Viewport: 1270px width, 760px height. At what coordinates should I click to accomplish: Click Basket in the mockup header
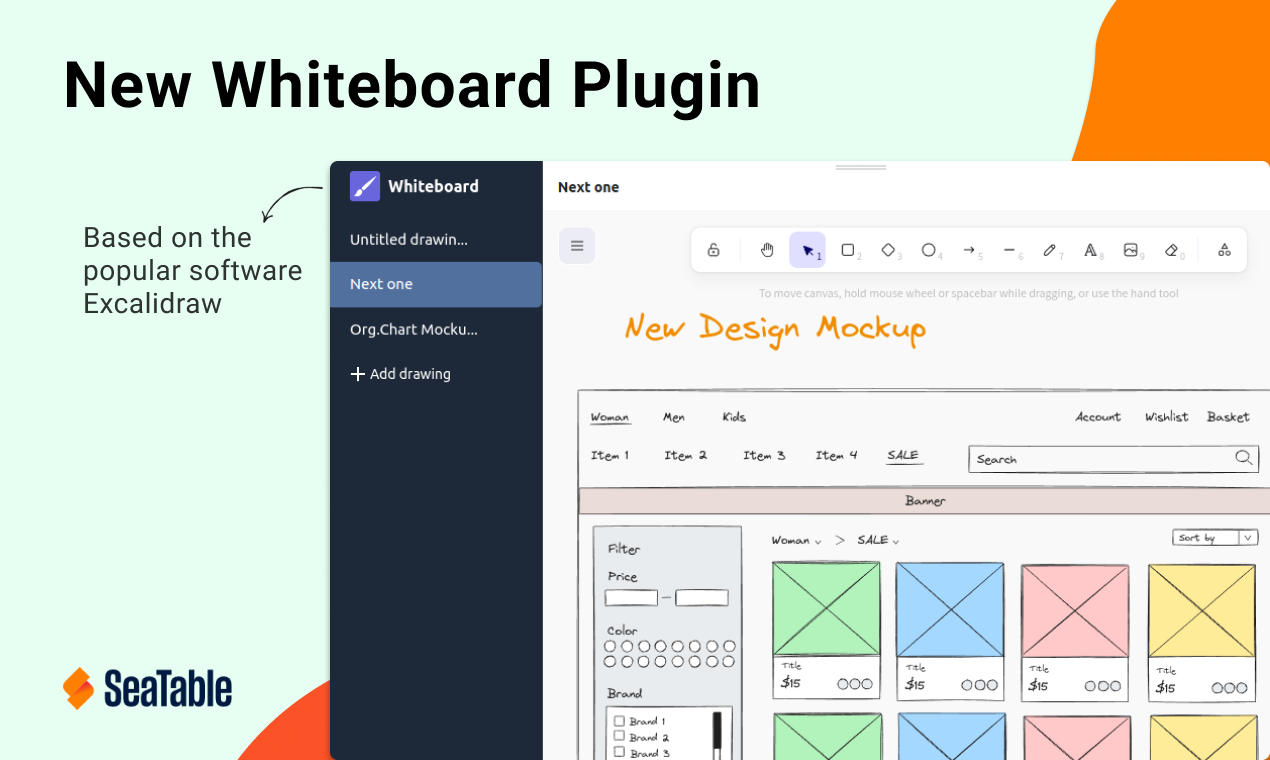click(1228, 417)
